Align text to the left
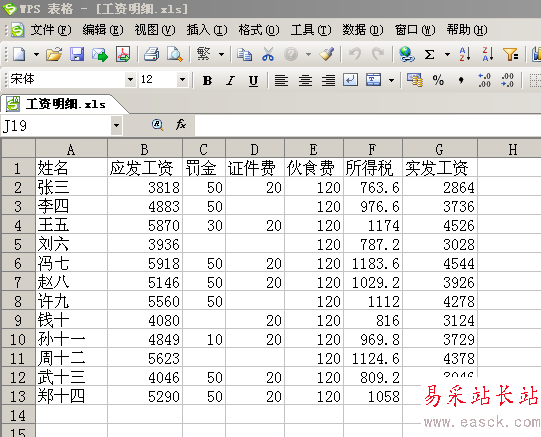The image size is (541, 437). [282, 80]
